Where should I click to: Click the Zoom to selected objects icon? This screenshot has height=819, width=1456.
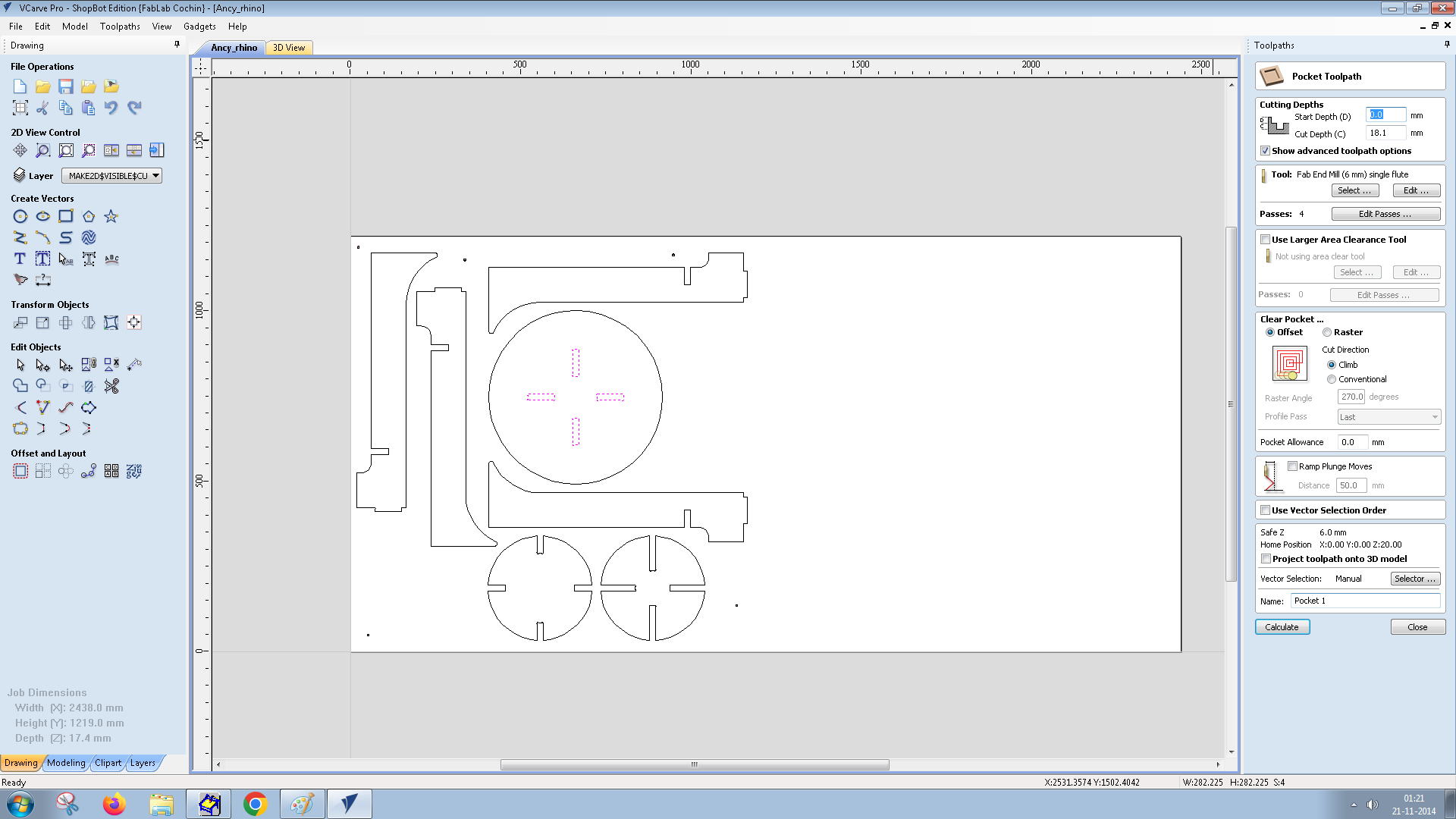point(89,150)
